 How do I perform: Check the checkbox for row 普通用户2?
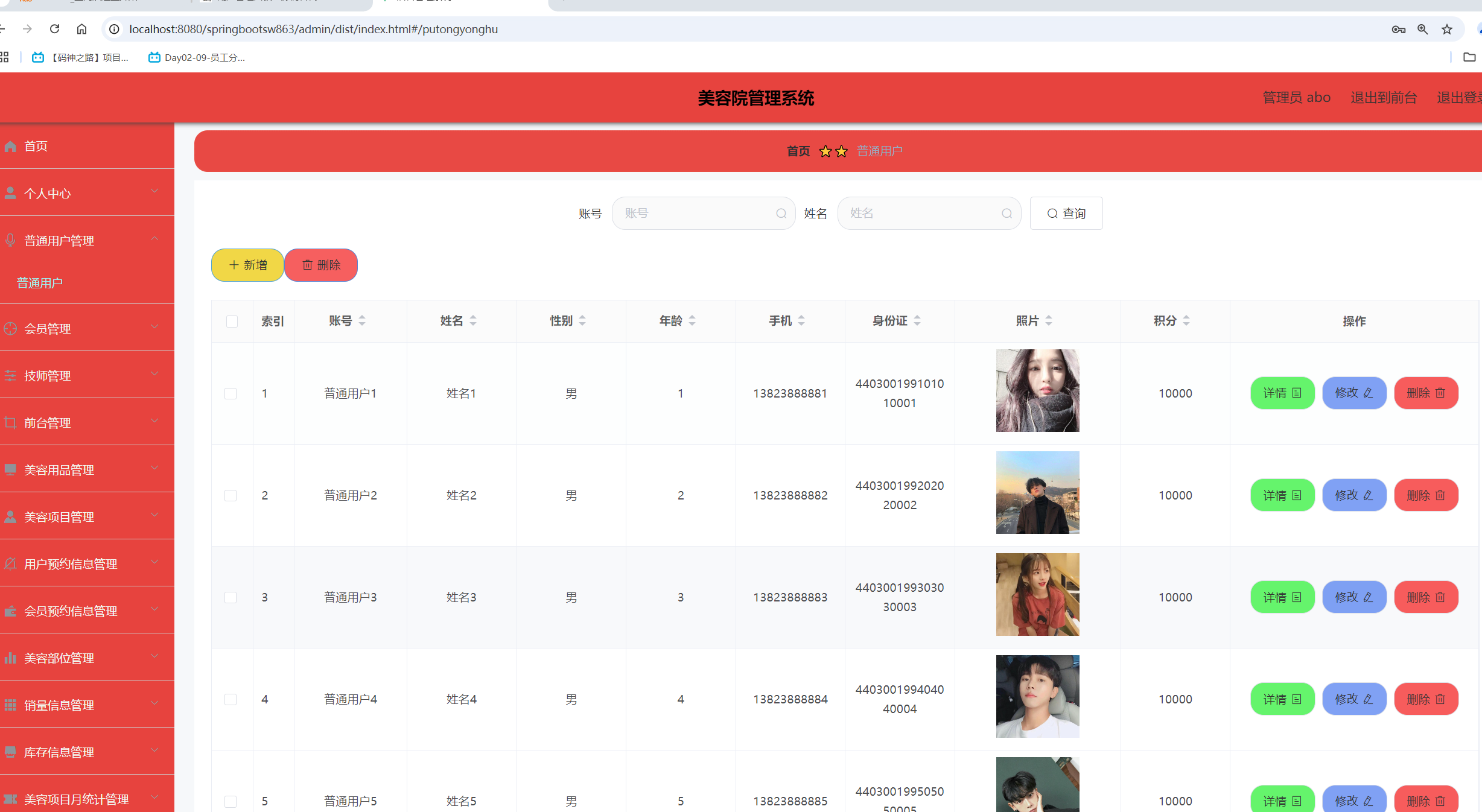[231, 495]
